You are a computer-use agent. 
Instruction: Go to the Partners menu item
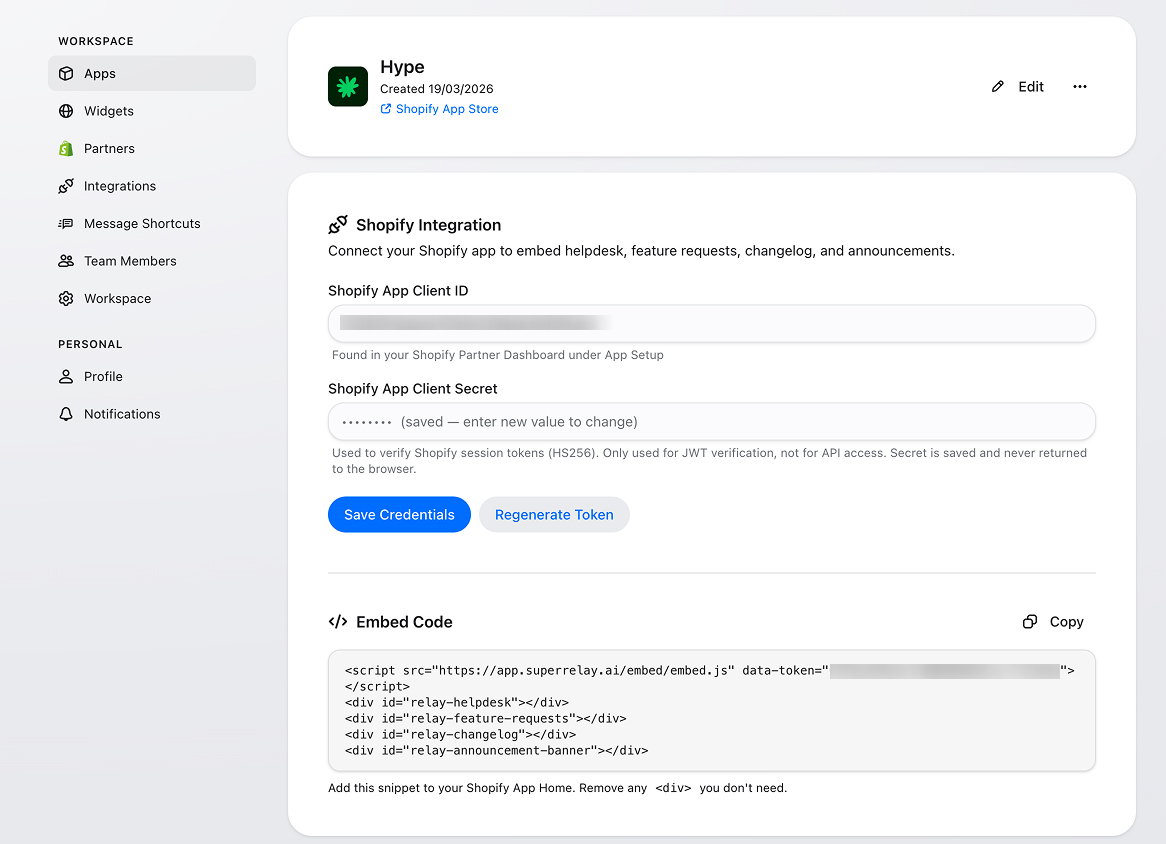tap(109, 149)
